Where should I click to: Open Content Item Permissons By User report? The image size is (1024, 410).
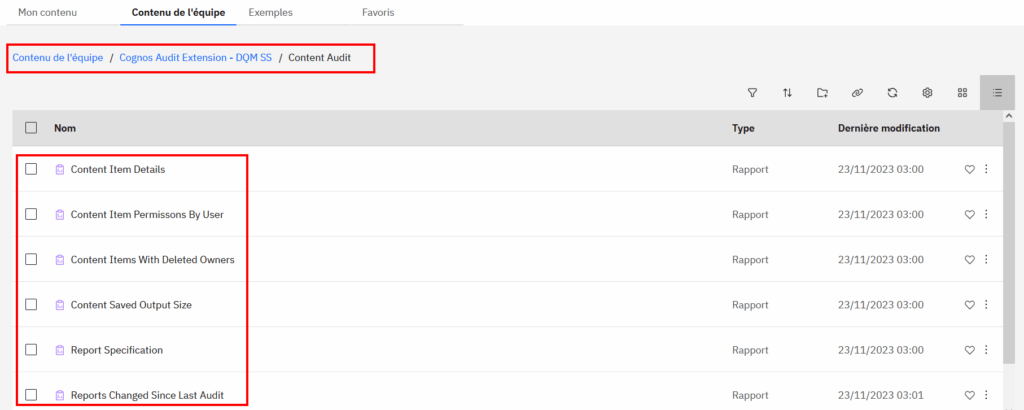click(146, 215)
